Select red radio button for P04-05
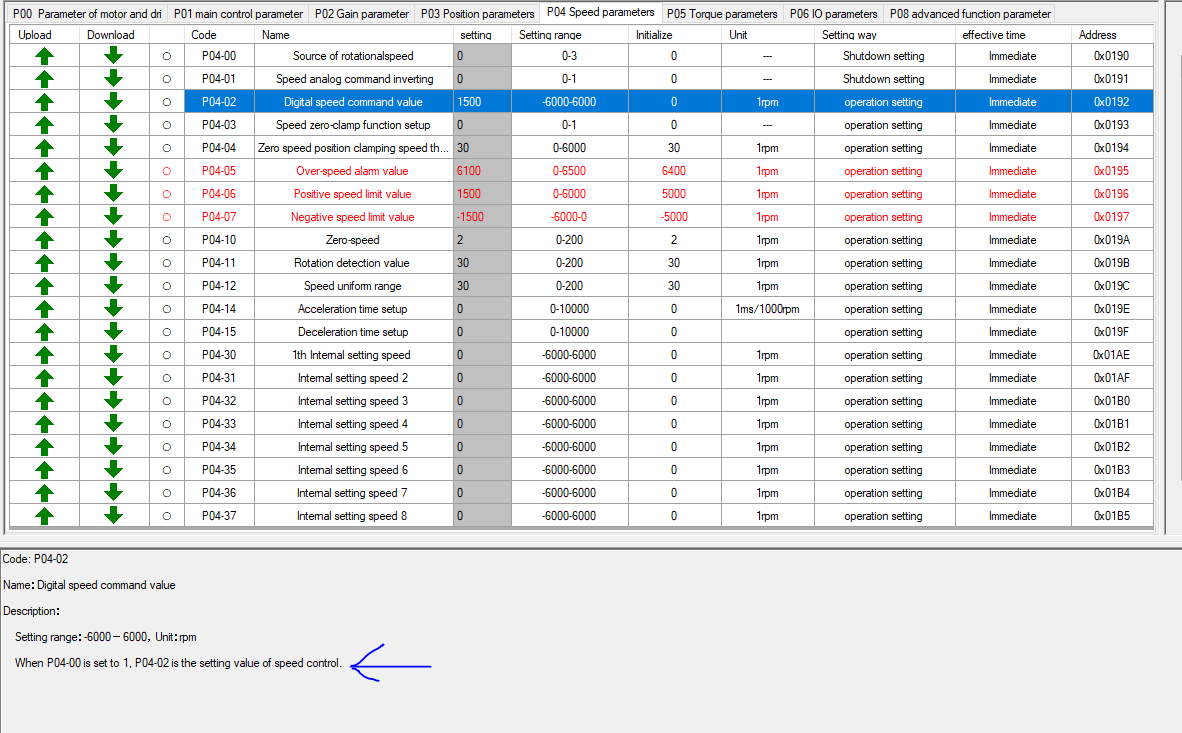The image size is (1182, 733). pos(167,170)
